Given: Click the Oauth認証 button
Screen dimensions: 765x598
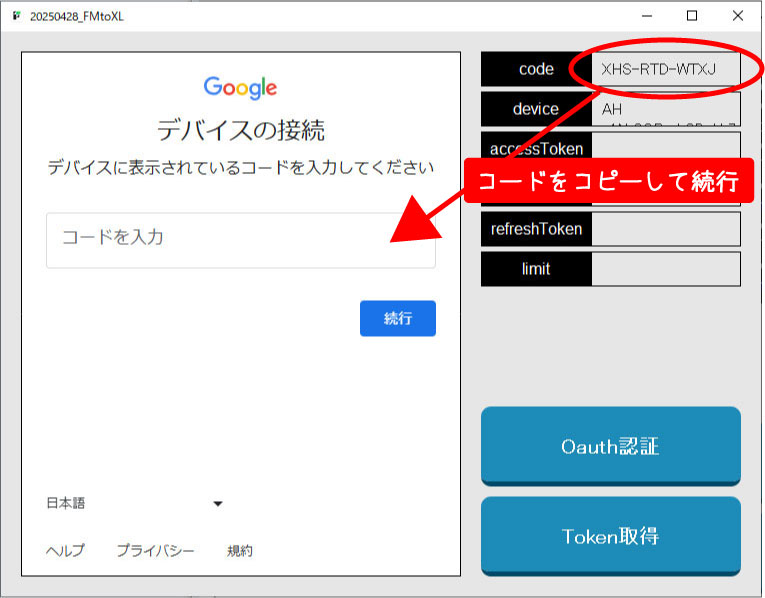Looking at the screenshot, I should click(610, 446).
